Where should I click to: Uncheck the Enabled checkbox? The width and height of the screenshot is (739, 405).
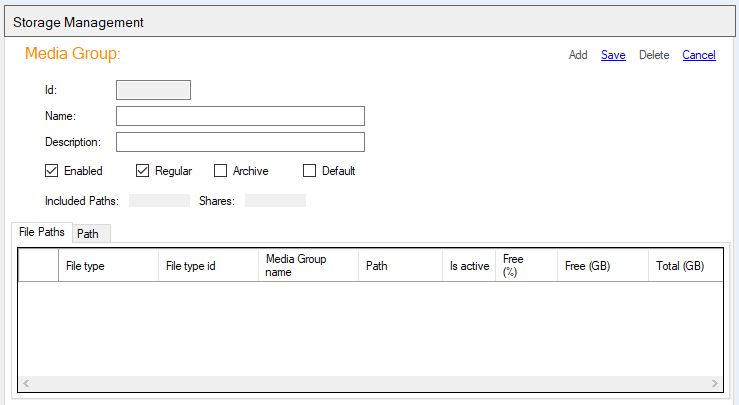(51, 171)
